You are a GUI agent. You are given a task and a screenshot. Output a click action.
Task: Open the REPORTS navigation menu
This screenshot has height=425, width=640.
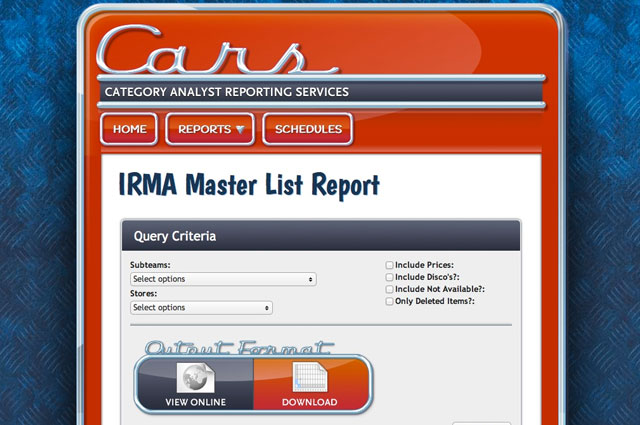209,129
